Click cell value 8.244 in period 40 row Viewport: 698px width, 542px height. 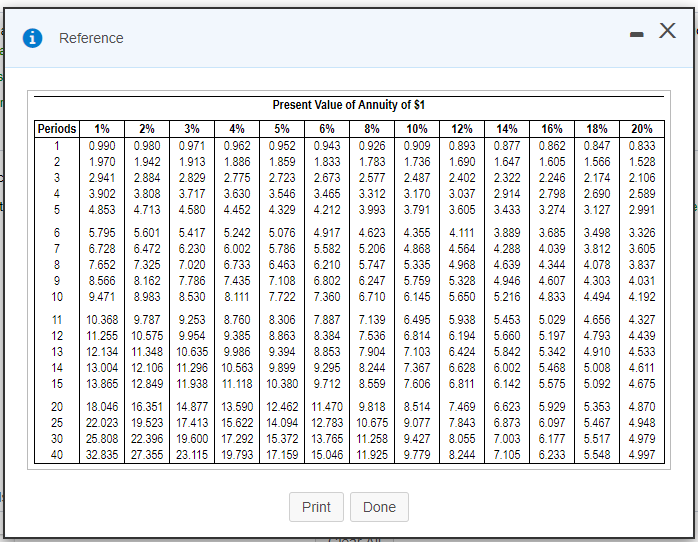click(462, 455)
